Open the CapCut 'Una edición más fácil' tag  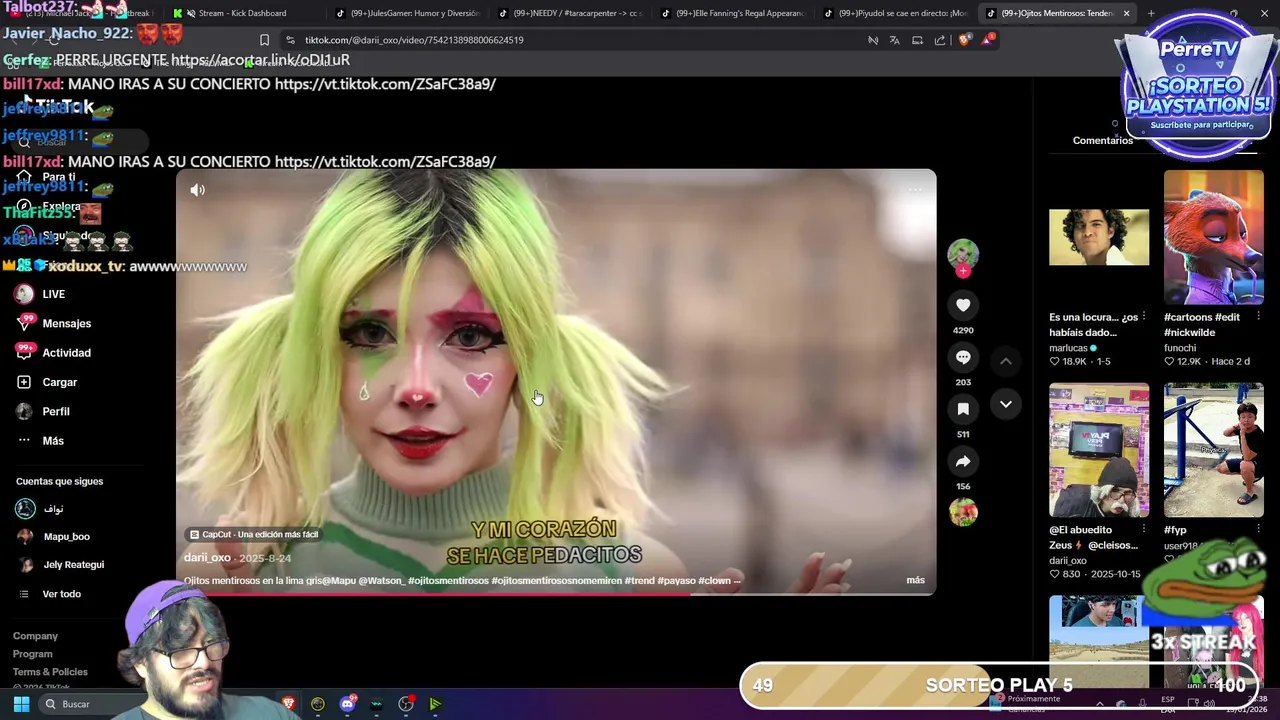pos(254,534)
